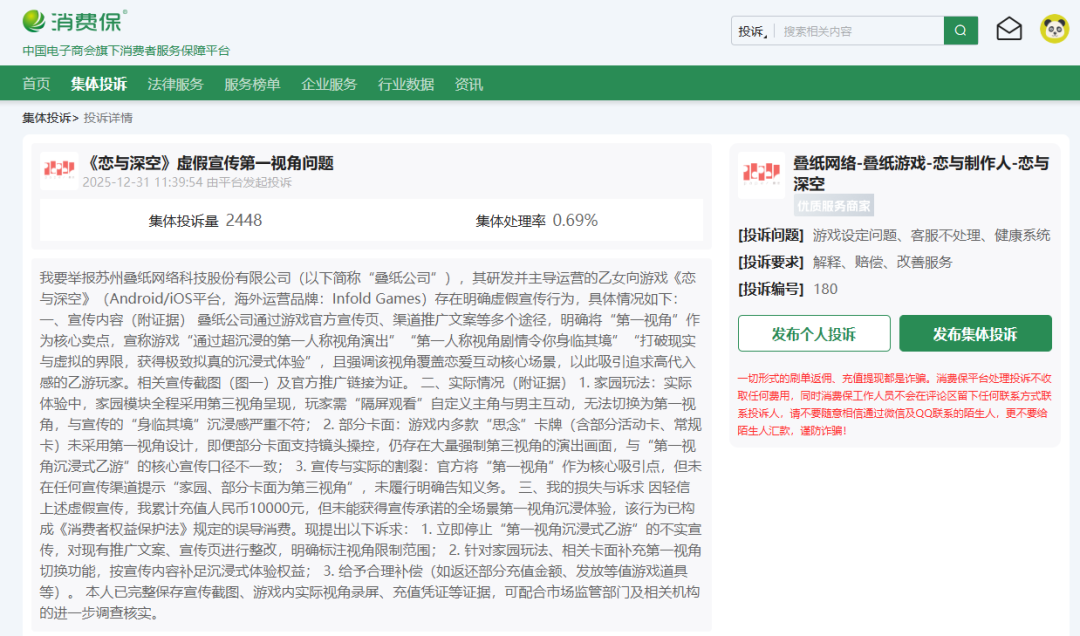Click the complaint title game logo thumbnail
1080x636 pixels.
(59, 171)
